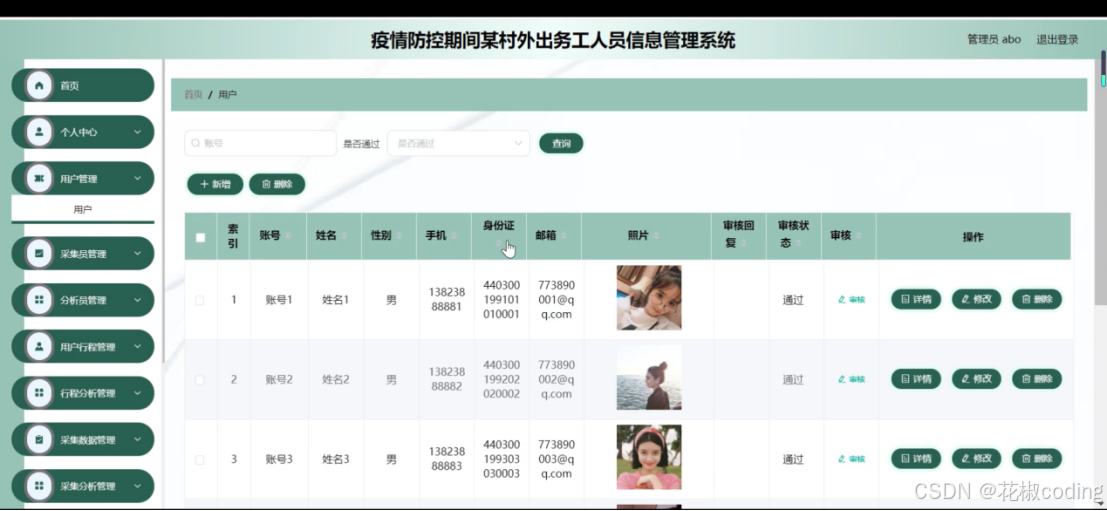Click the photo thumbnail of 账号1

[649, 298]
